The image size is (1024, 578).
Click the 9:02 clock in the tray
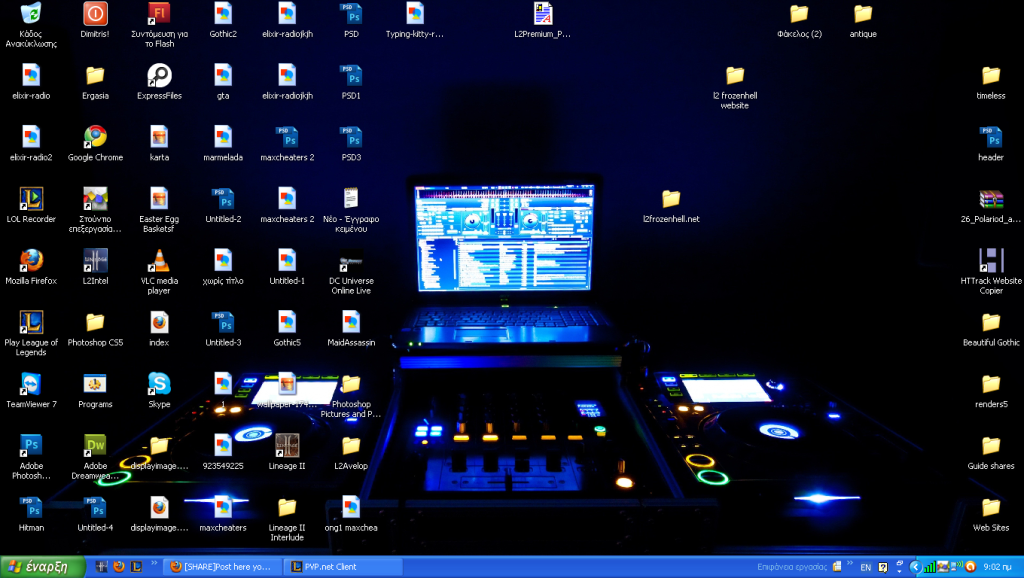tap(1000, 566)
